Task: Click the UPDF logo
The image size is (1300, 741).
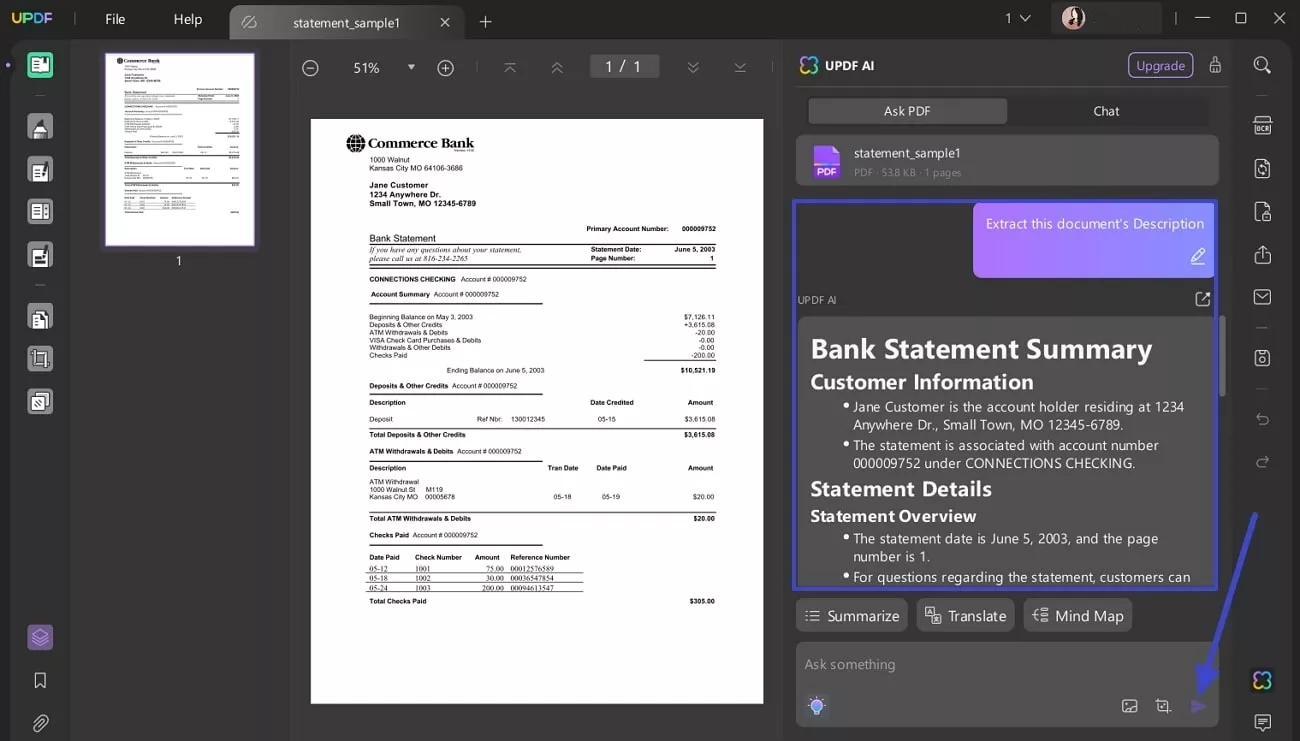Action: click(31, 19)
